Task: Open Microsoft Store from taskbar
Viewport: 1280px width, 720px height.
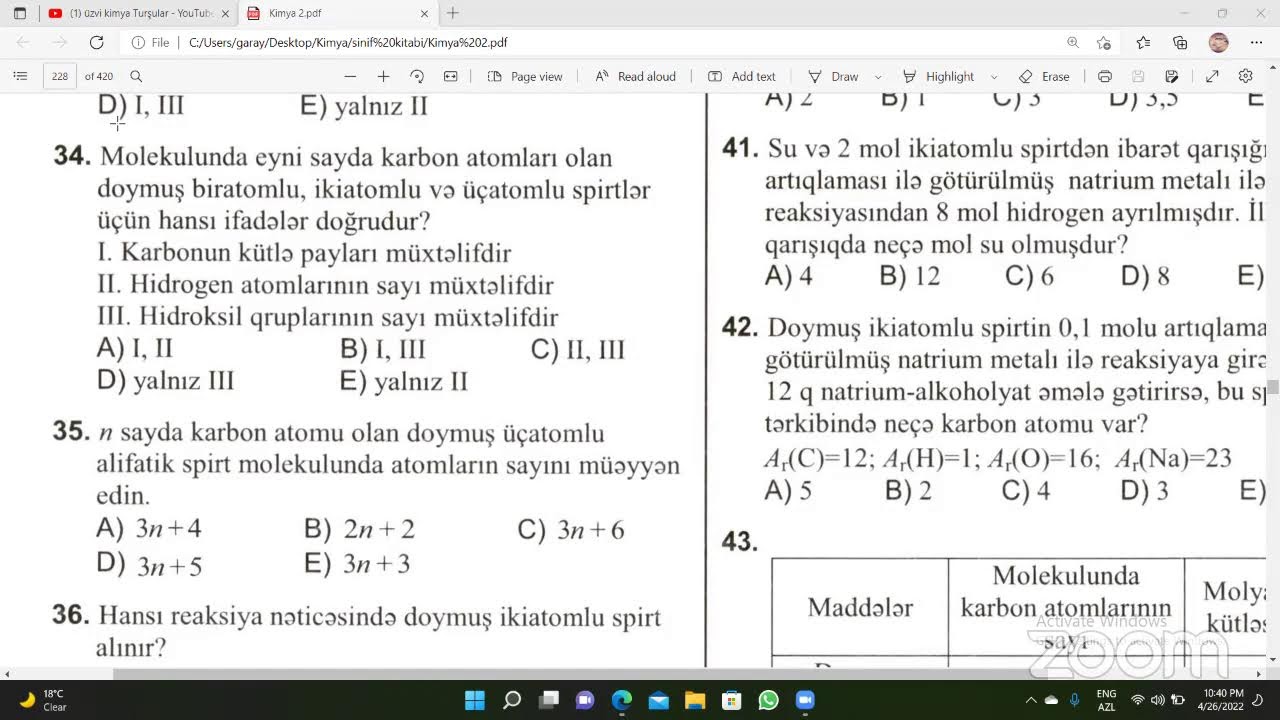Action: [x=732, y=700]
